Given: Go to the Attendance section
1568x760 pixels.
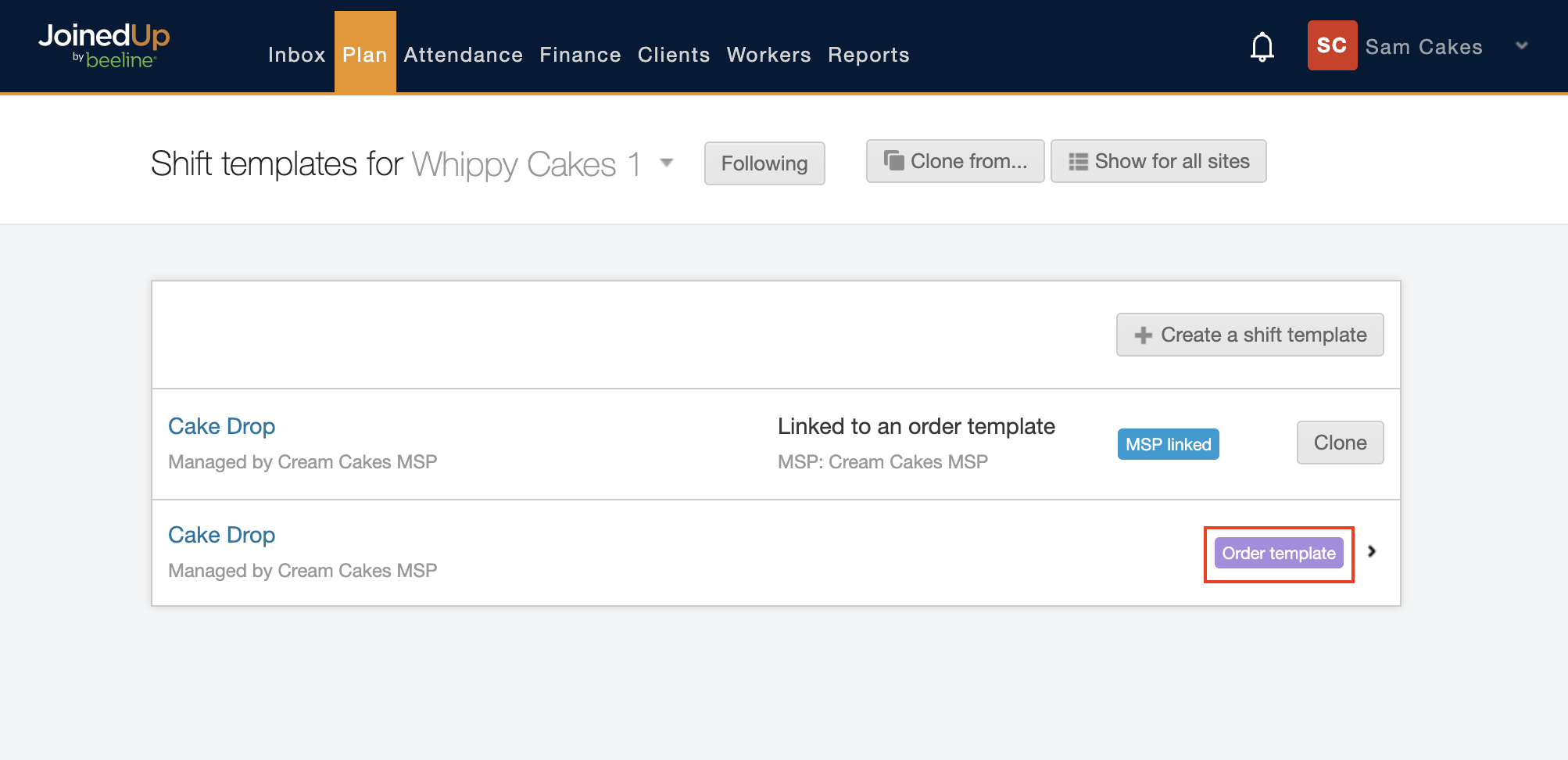Looking at the screenshot, I should pos(463,55).
